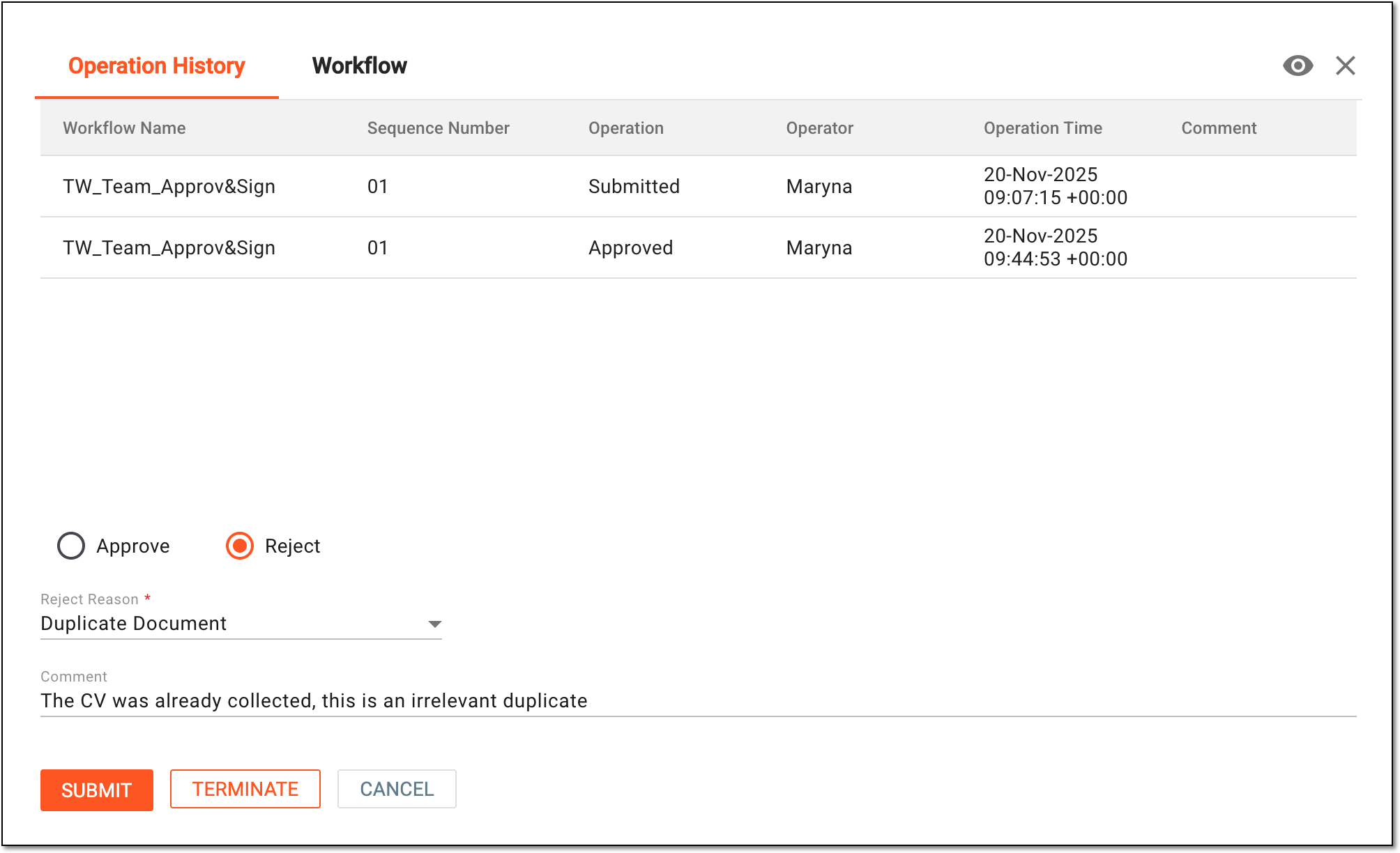Image resolution: width=1400 pixels, height=853 pixels.
Task: Click the eye preview icon
Action: click(1298, 66)
